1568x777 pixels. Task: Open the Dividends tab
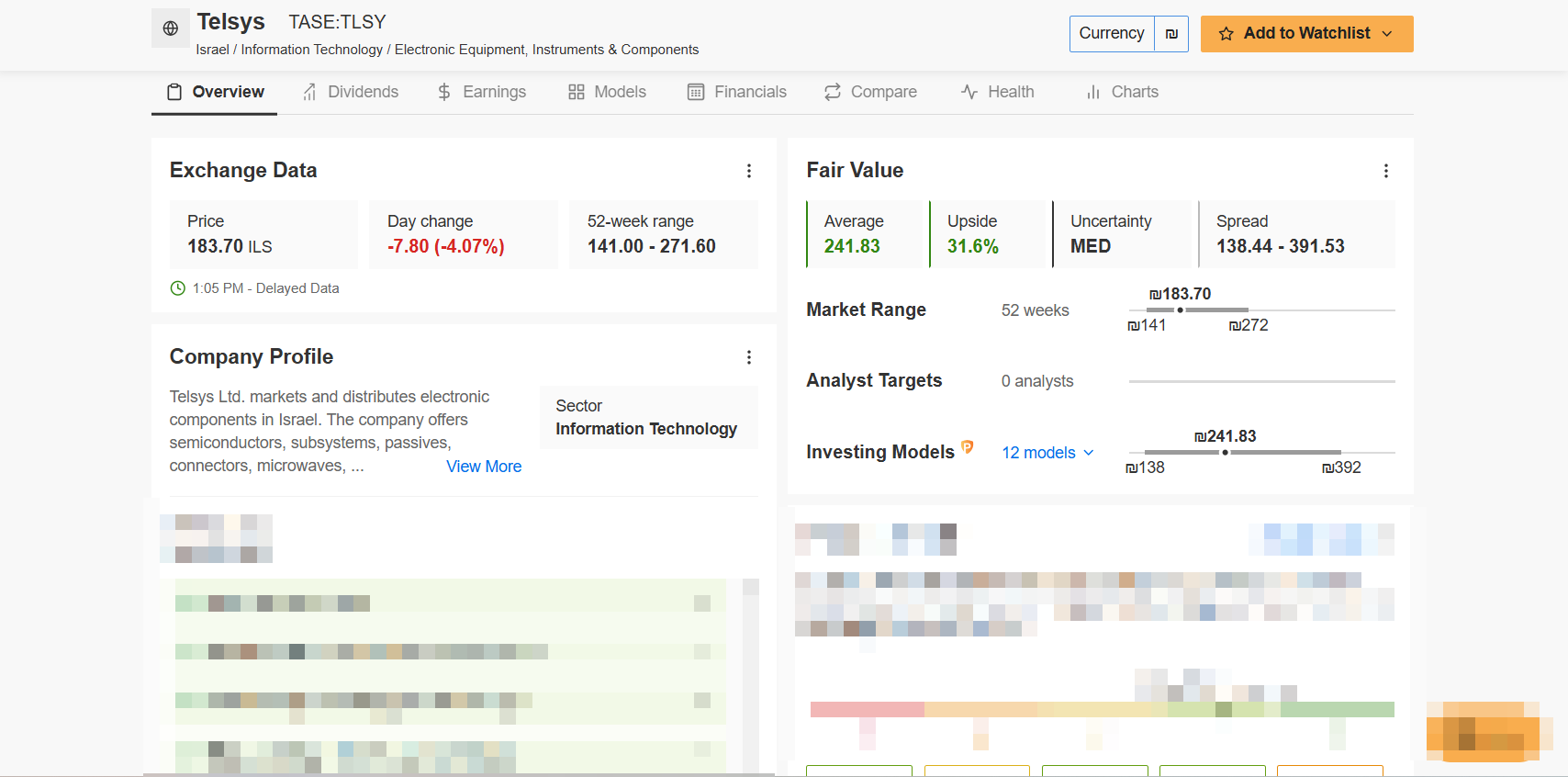[351, 92]
